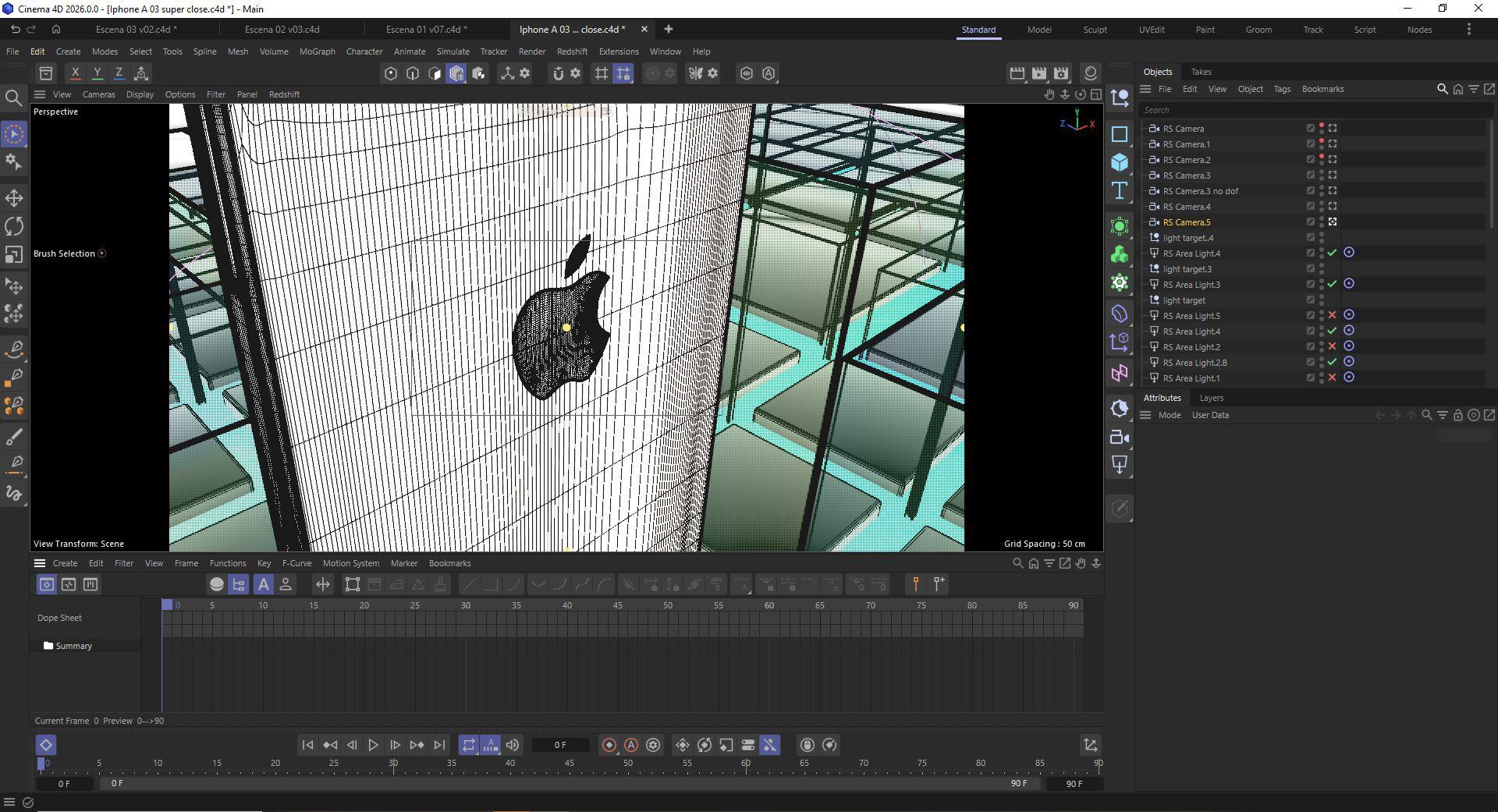Image resolution: width=1498 pixels, height=812 pixels.
Task: Toggle timeline loop playback
Action: coord(468,745)
